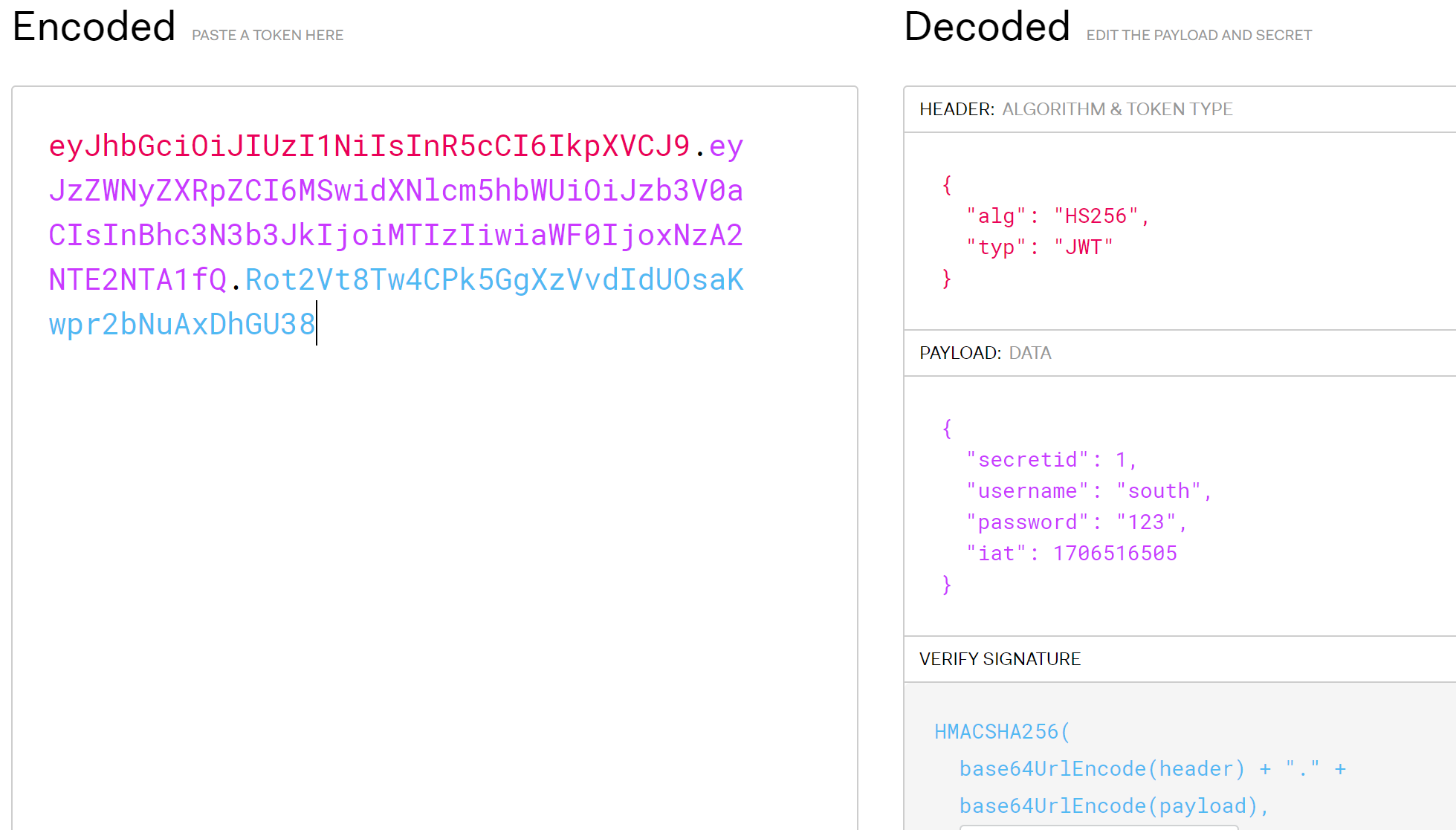Click the "PASTE A TOKEN HERE" label
Image resolution: width=1456 pixels, height=830 pixels.
click(x=268, y=35)
